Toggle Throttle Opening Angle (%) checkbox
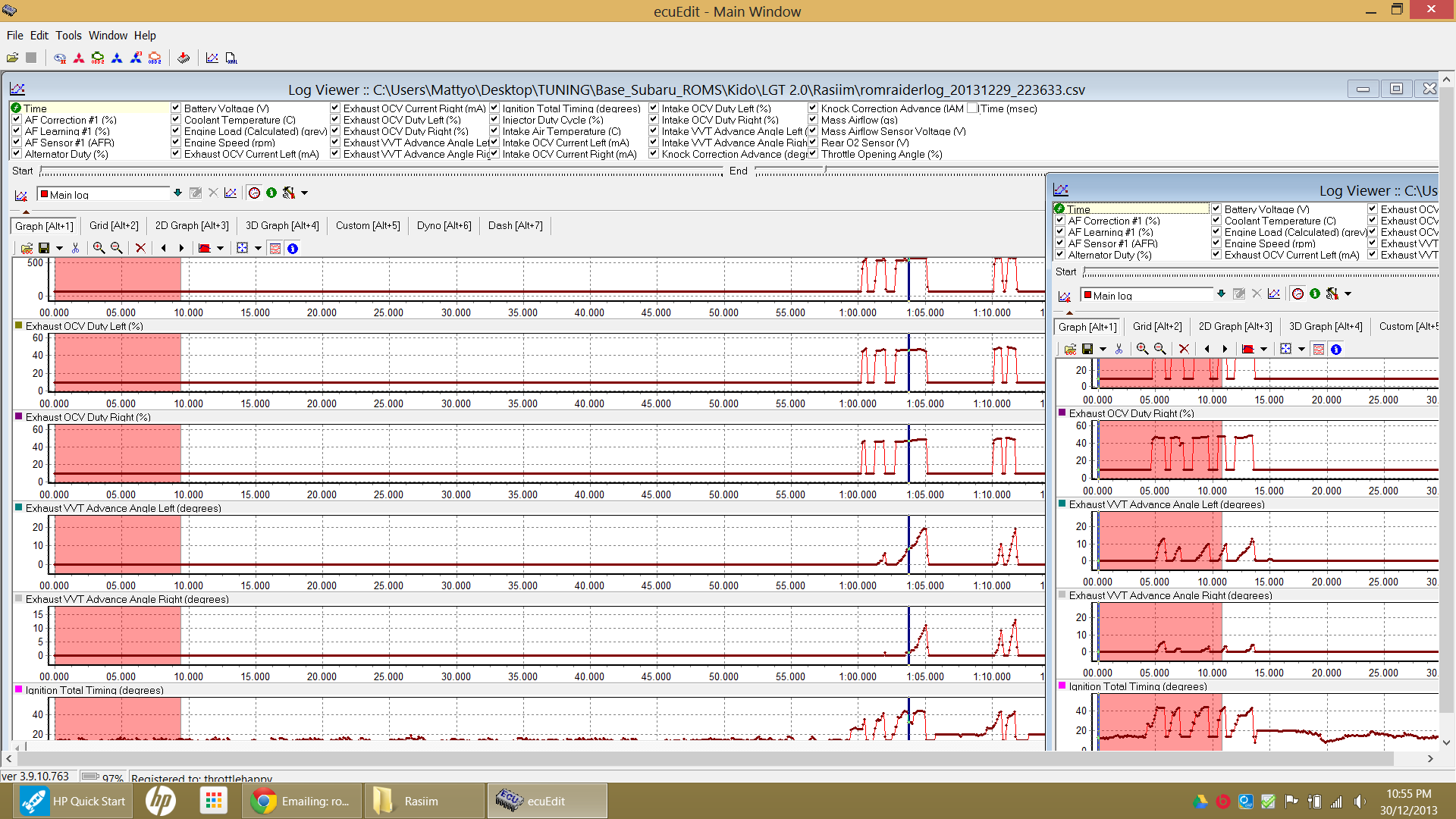Image resolution: width=1456 pixels, height=819 pixels. [813, 154]
